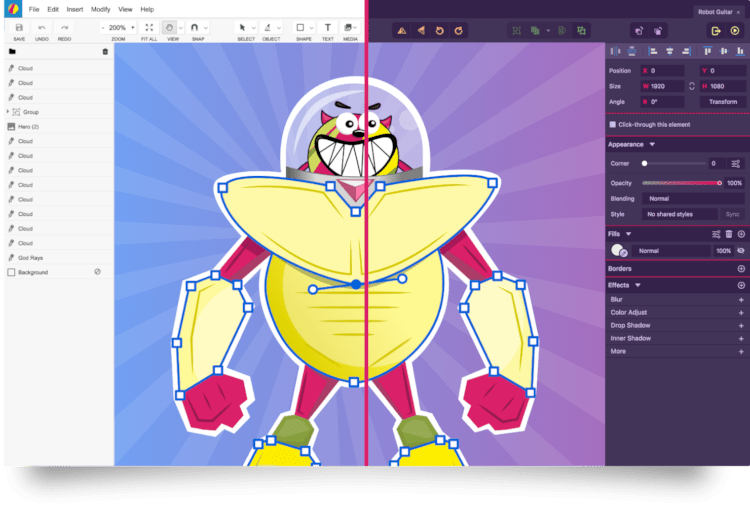Enable Click-through this element checkbox

click(x=613, y=124)
